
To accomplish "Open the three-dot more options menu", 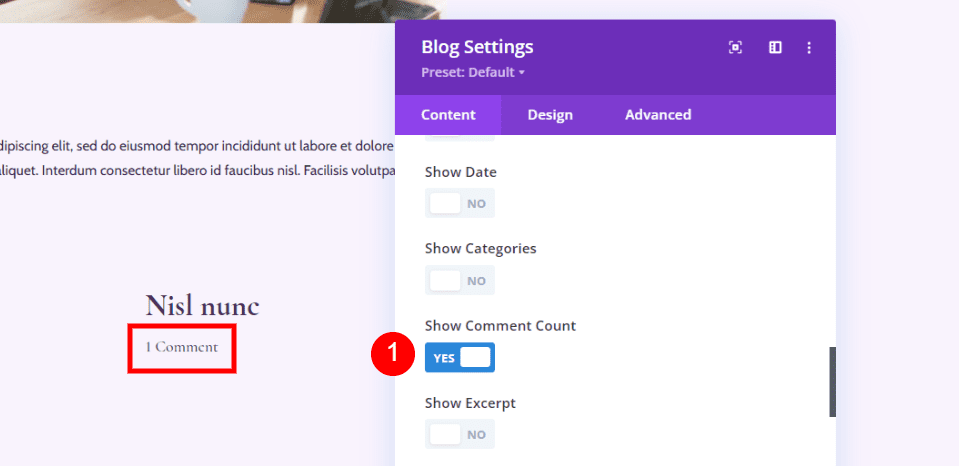I will tap(809, 47).
